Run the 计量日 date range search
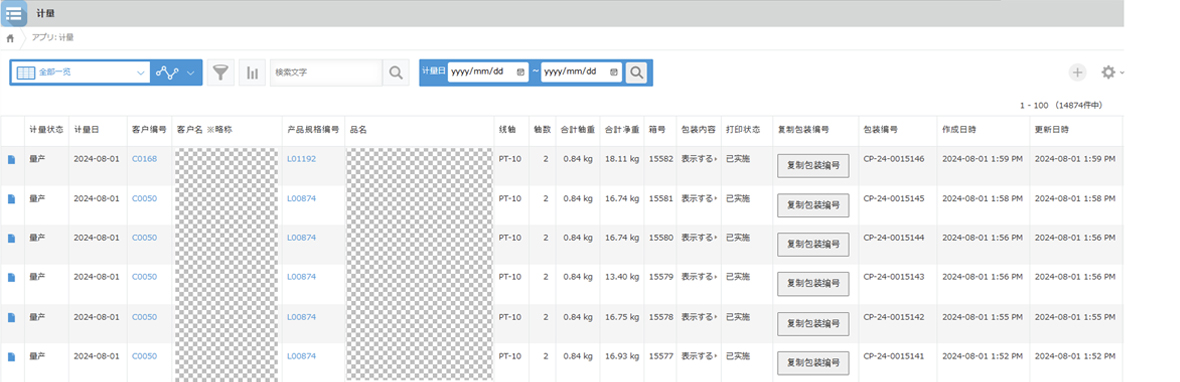 tap(637, 72)
